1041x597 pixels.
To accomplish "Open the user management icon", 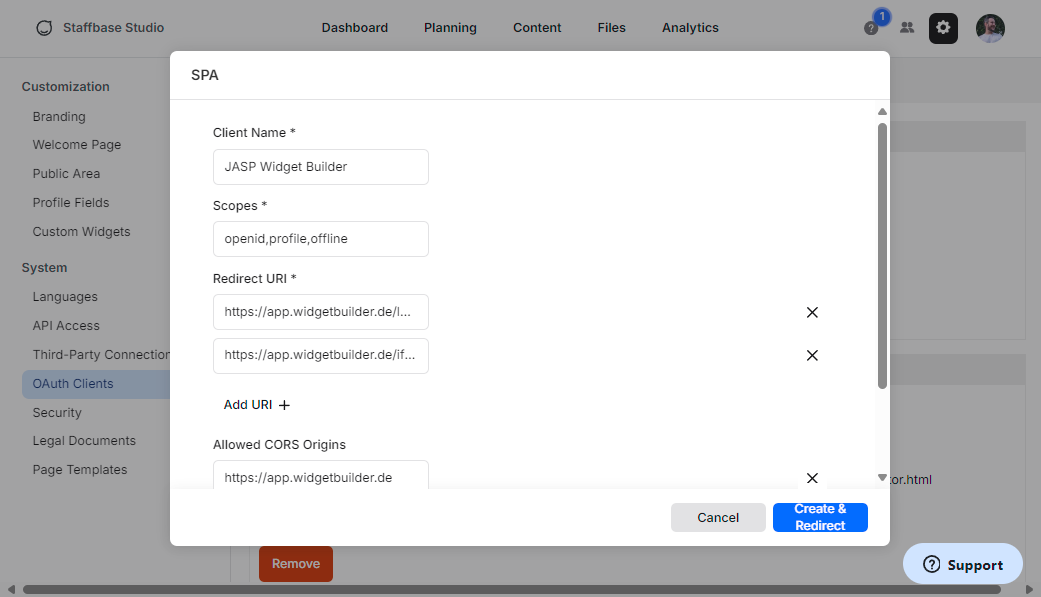I will coord(907,28).
